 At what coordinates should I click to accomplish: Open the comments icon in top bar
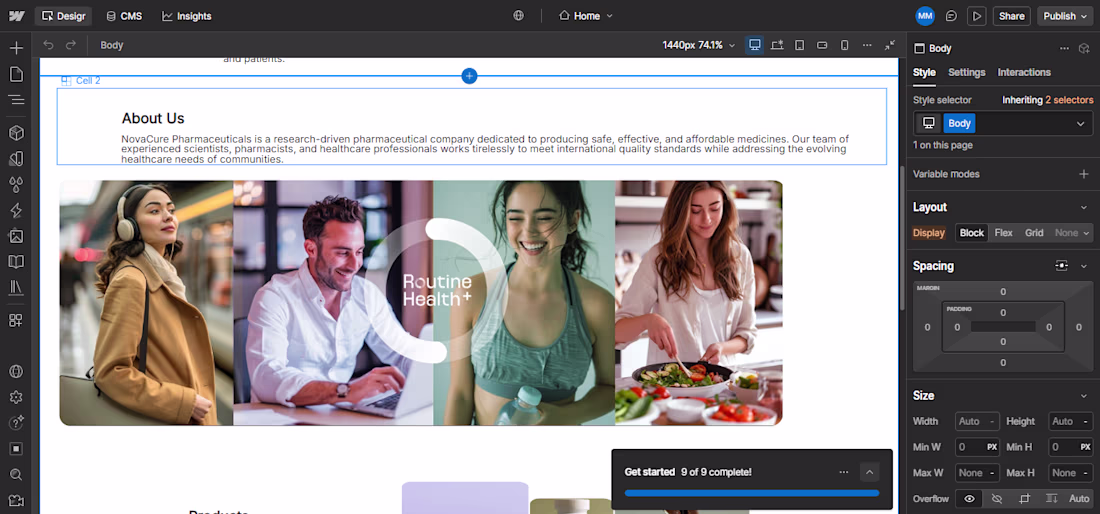coord(951,16)
